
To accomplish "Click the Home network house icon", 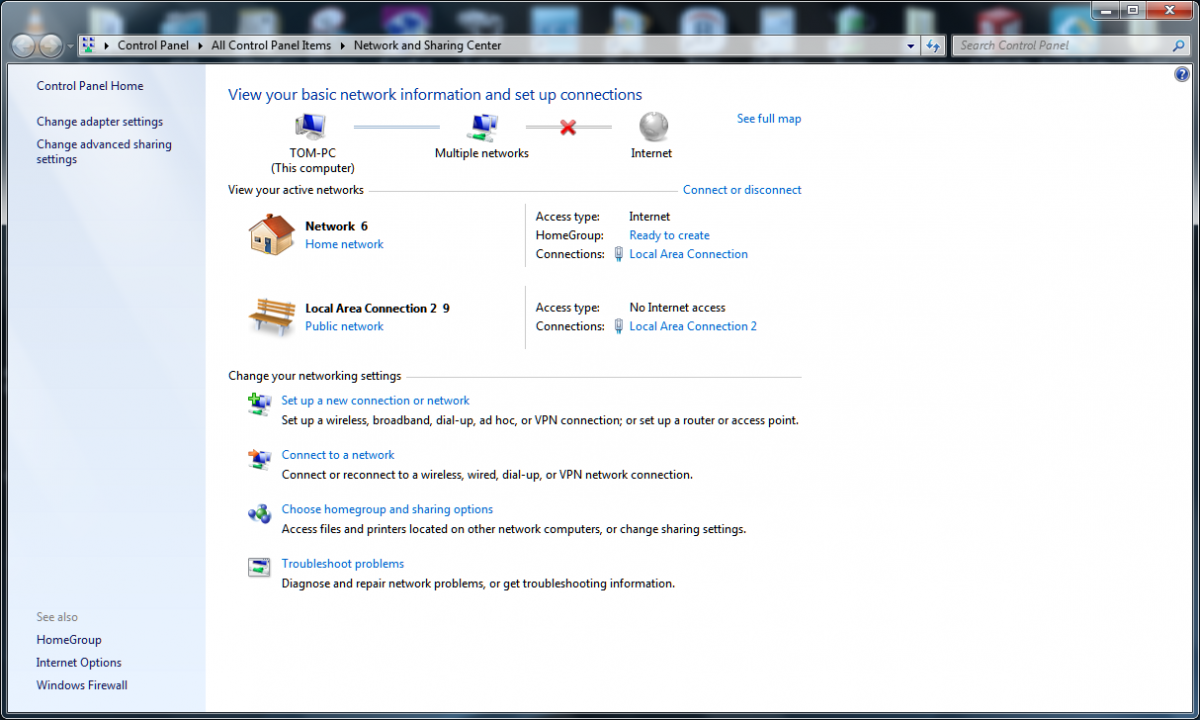I will (x=271, y=234).
